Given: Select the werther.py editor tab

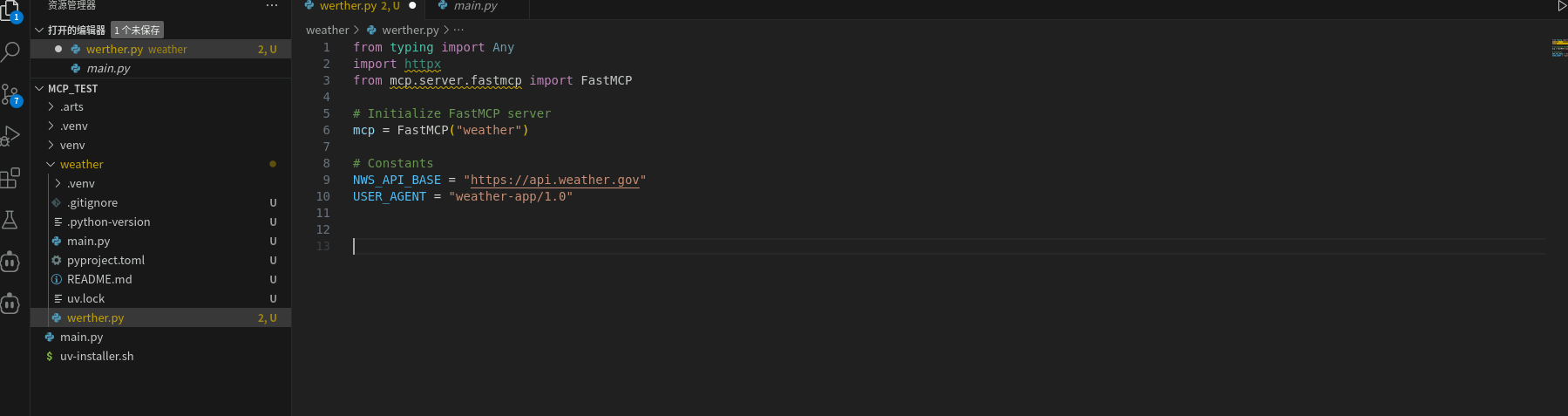Looking at the screenshot, I should click(x=349, y=6).
